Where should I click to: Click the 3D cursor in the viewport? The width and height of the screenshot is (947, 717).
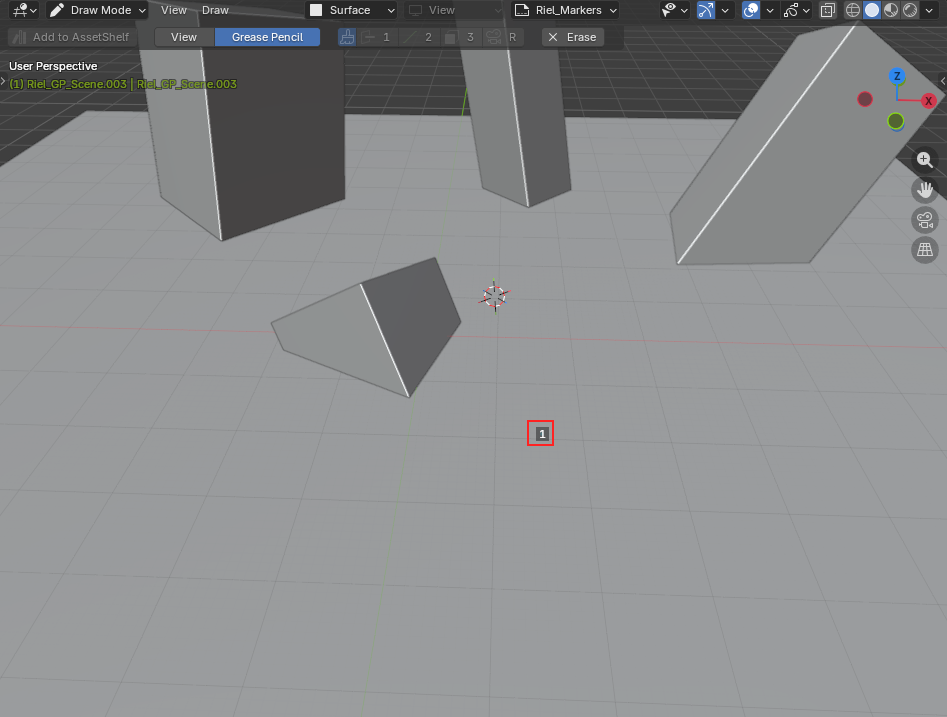click(495, 296)
